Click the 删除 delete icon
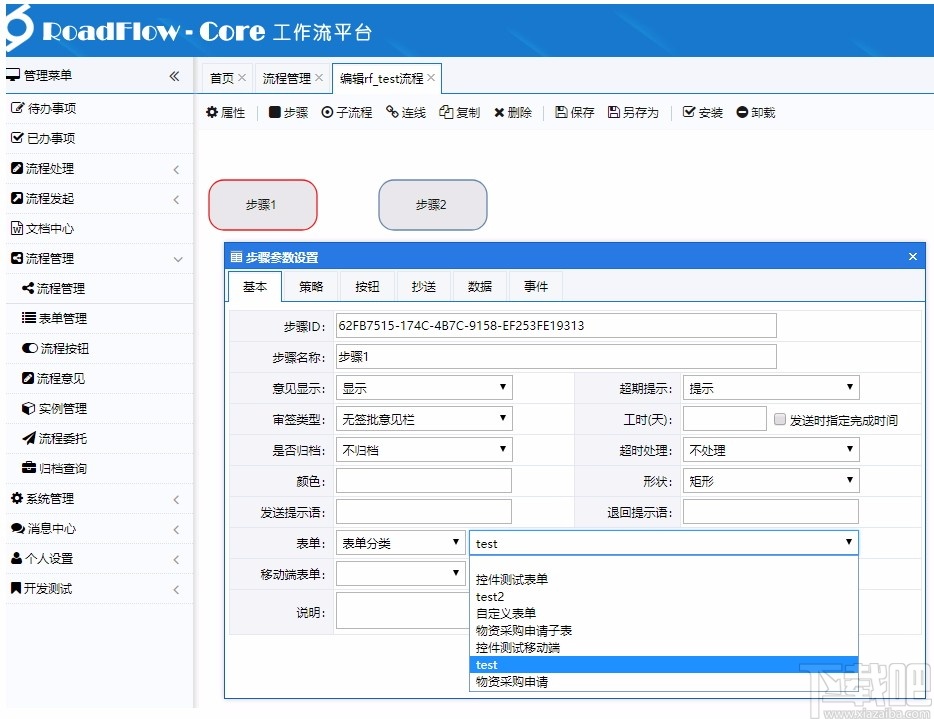This screenshot has height=719, width=934. tap(511, 112)
